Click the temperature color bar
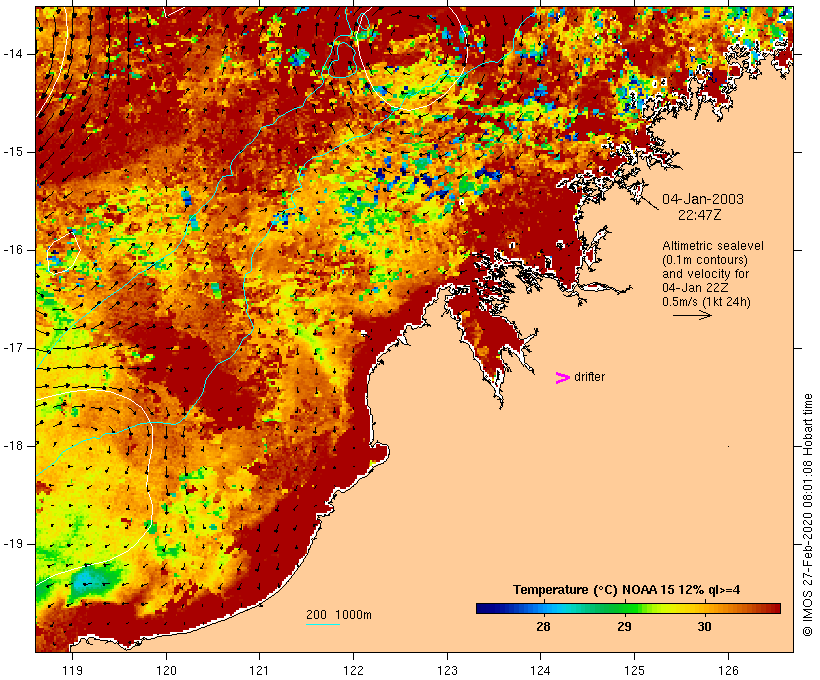Viewport: 820px width, 680px height. click(x=628, y=608)
